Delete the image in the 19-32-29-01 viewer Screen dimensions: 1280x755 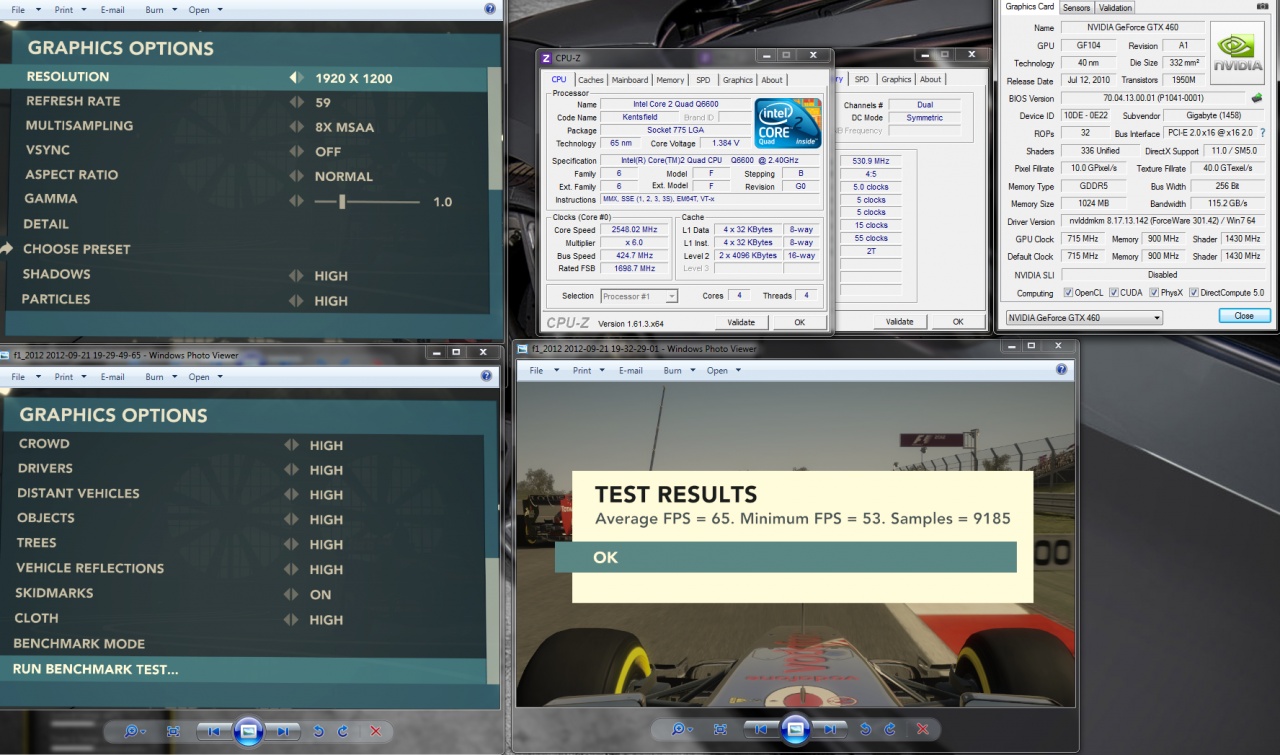point(923,729)
